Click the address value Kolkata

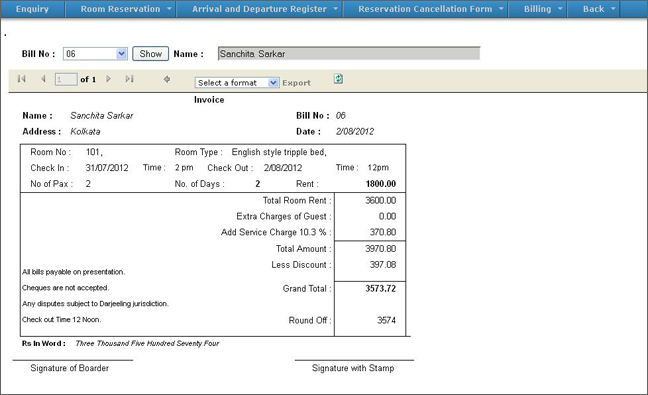pyautogui.click(x=85, y=131)
